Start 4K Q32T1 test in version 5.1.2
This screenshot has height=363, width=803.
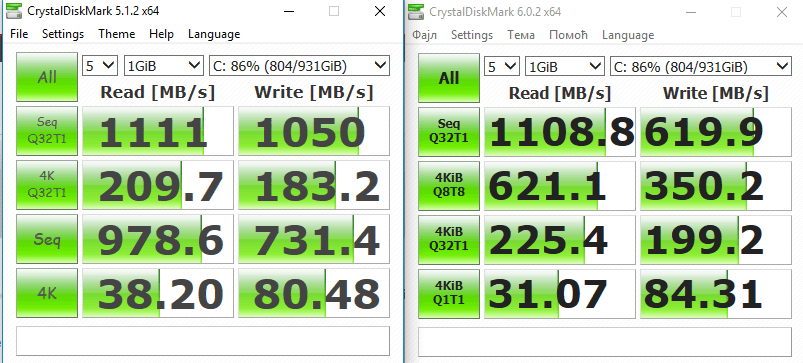tap(47, 185)
